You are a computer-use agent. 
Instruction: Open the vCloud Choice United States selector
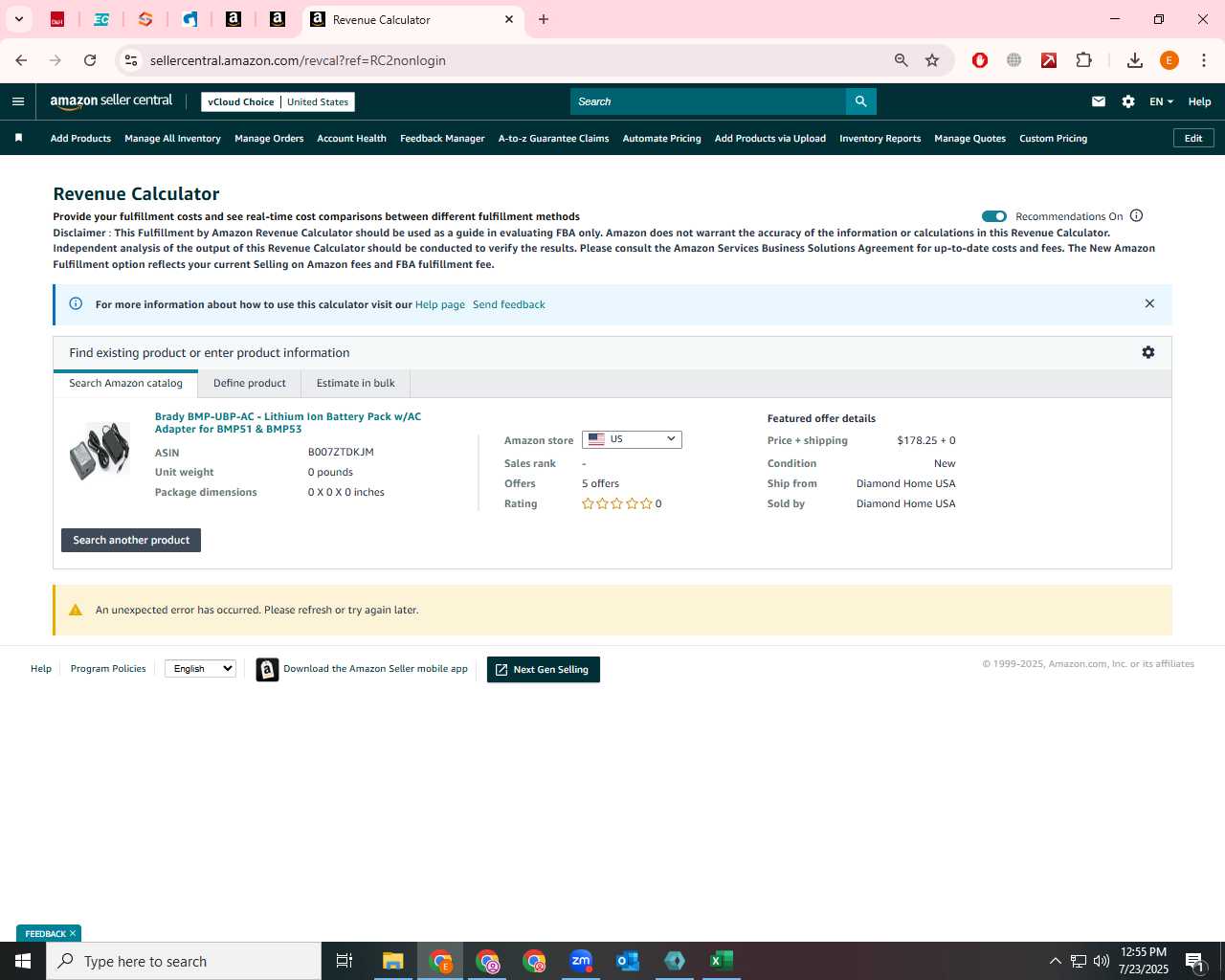(x=278, y=101)
